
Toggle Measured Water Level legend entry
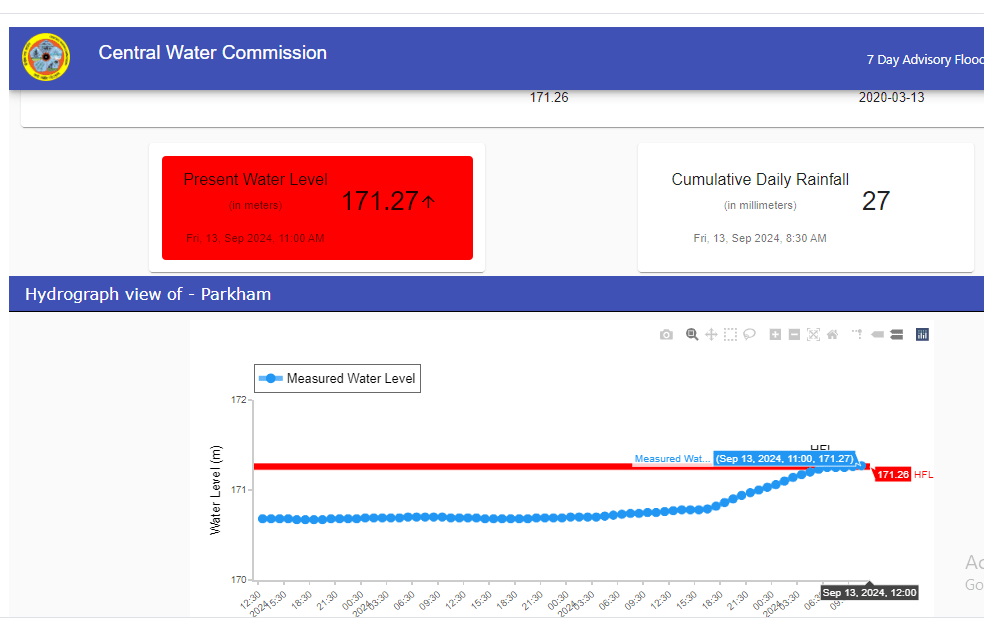click(338, 379)
